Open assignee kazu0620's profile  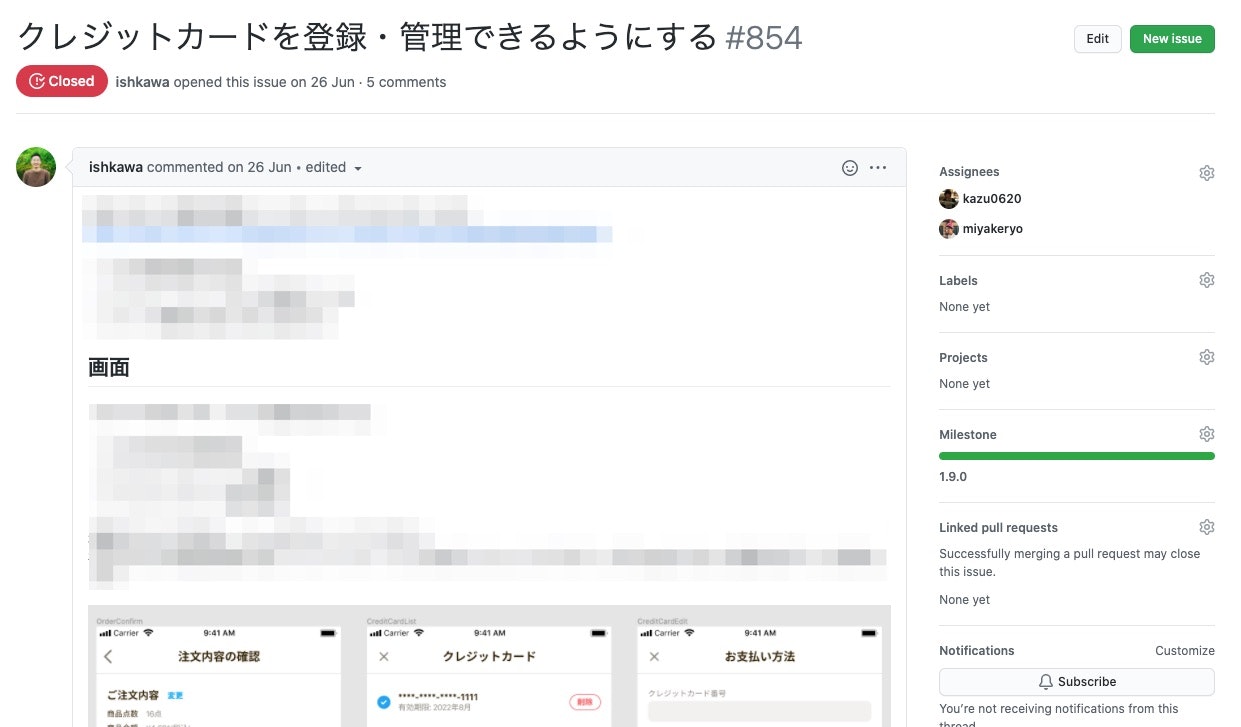[992, 199]
